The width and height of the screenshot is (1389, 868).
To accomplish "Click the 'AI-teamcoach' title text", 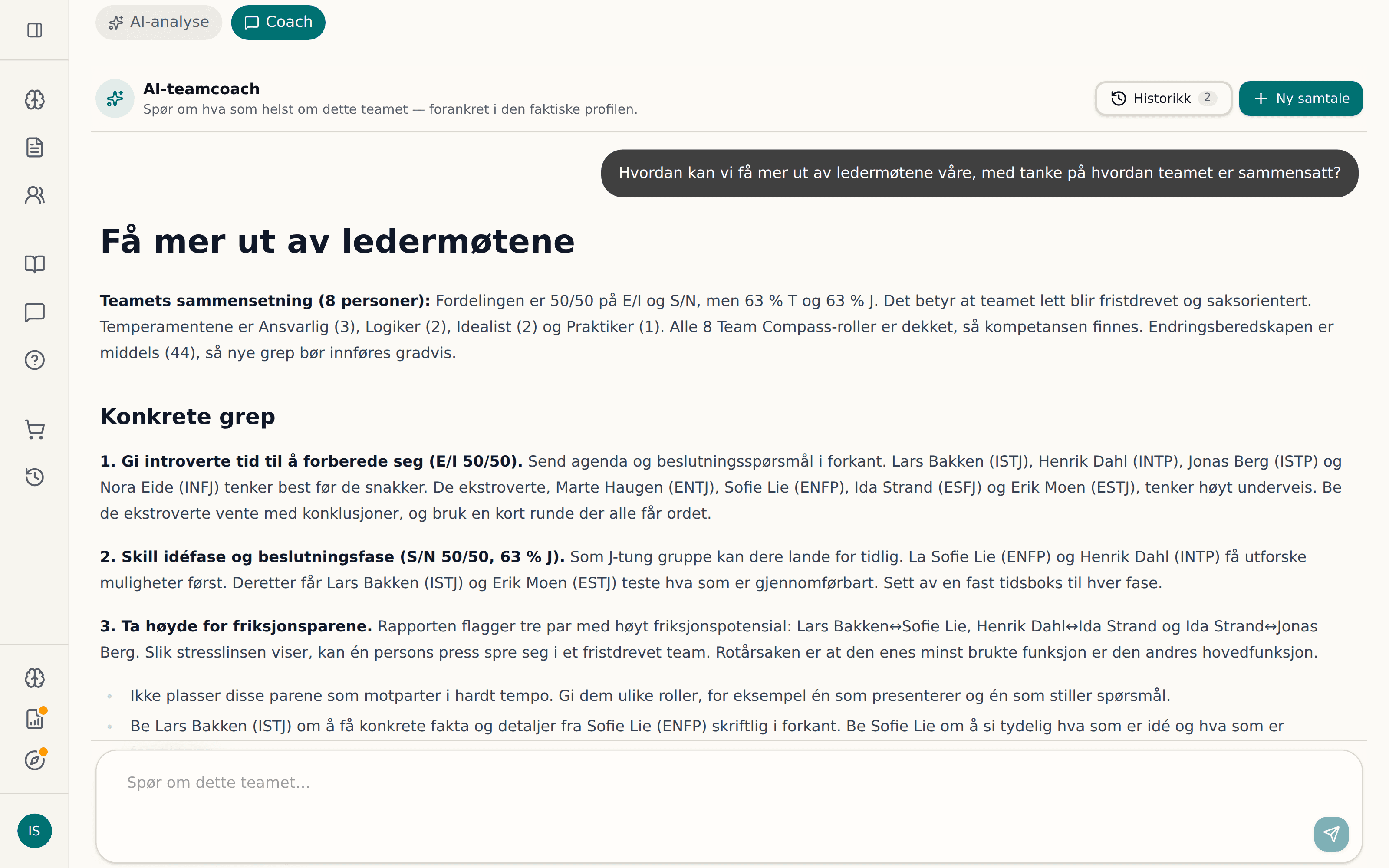I will [201, 89].
